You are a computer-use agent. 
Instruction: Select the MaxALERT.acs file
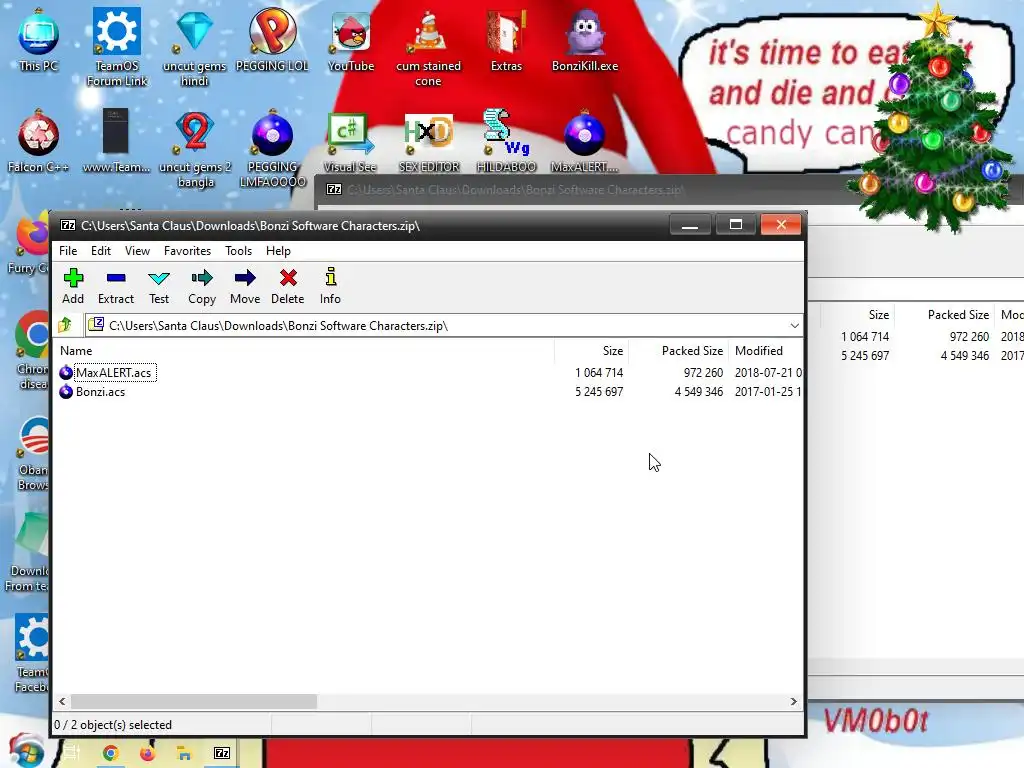click(x=113, y=373)
